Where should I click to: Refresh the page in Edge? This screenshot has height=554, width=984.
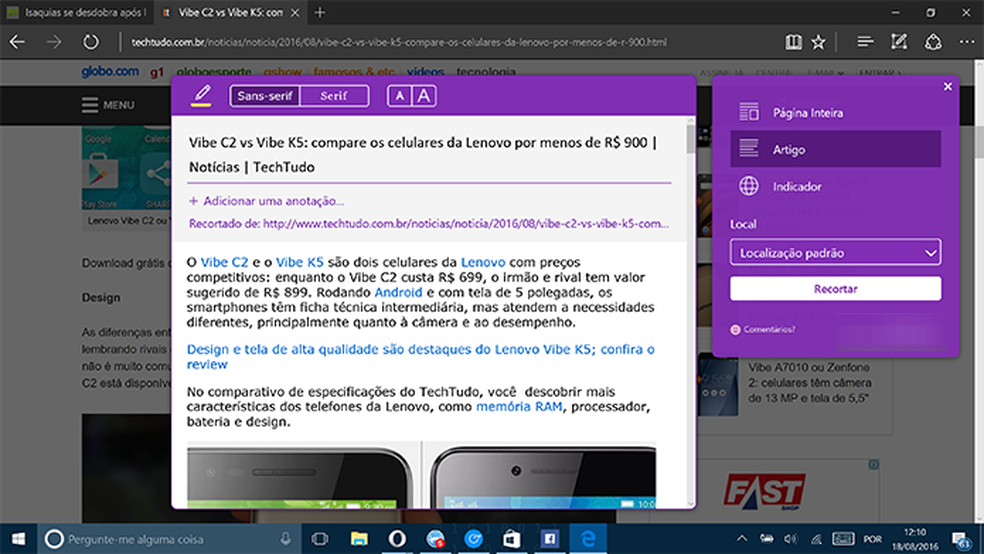pyautogui.click(x=91, y=42)
